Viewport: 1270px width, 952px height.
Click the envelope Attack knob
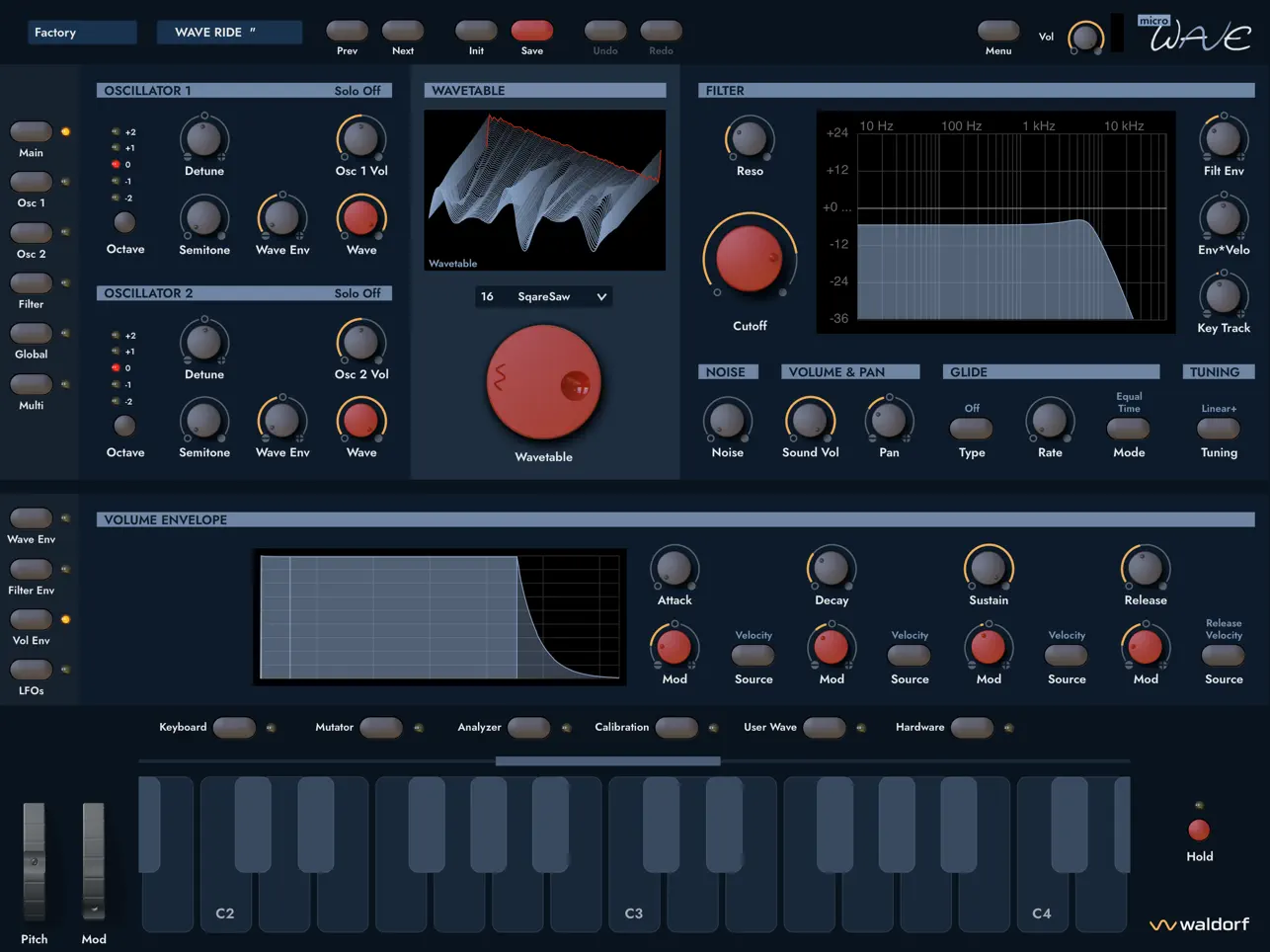675,568
